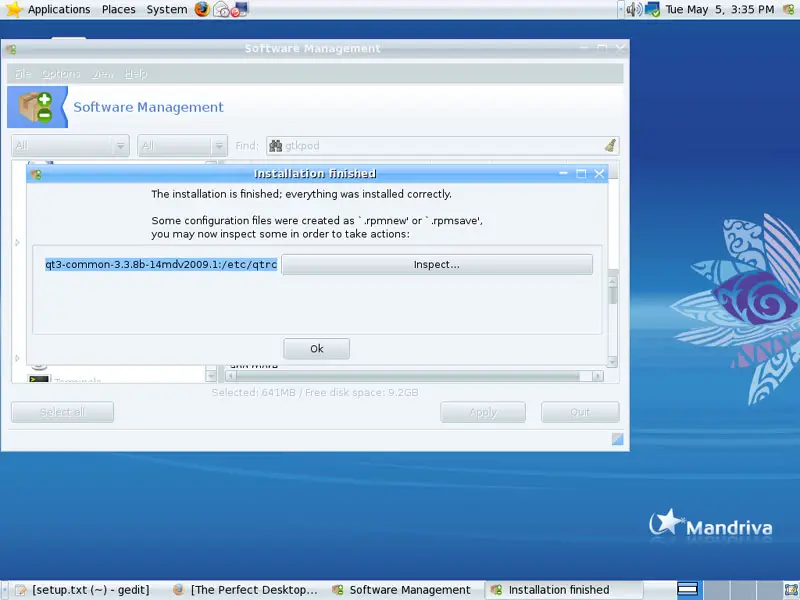
Task: Click the date and time clock
Action: pyautogui.click(x=719, y=9)
